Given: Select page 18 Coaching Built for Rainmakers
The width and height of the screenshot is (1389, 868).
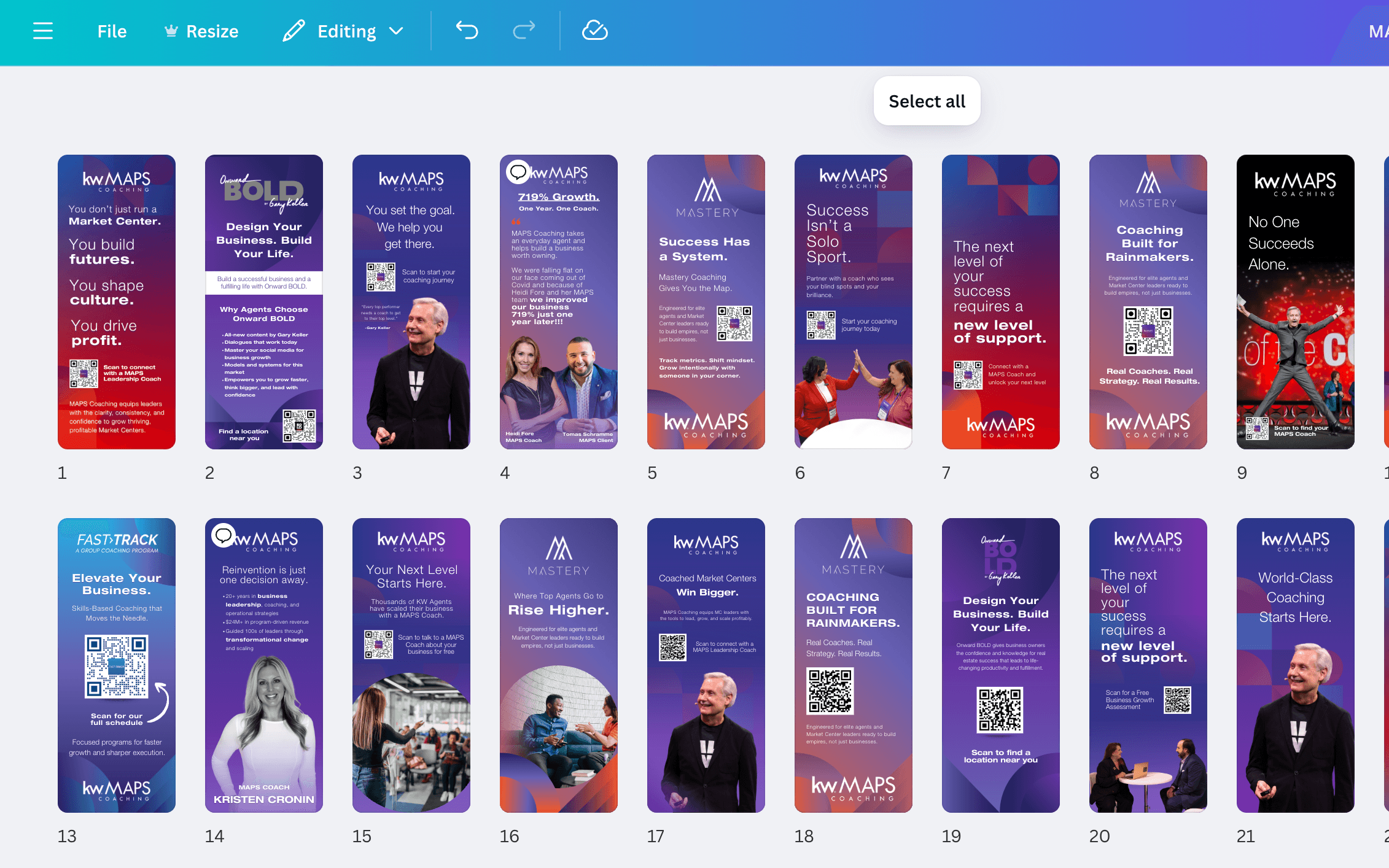Looking at the screenshot, I should pos(853,665).
